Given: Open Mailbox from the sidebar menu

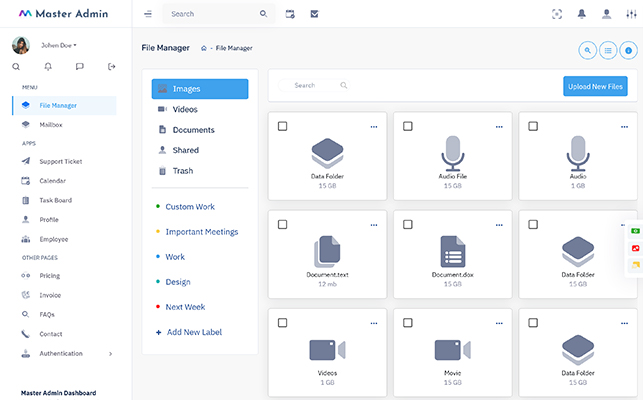Looking at the screenshot, I should coord(51,125).
